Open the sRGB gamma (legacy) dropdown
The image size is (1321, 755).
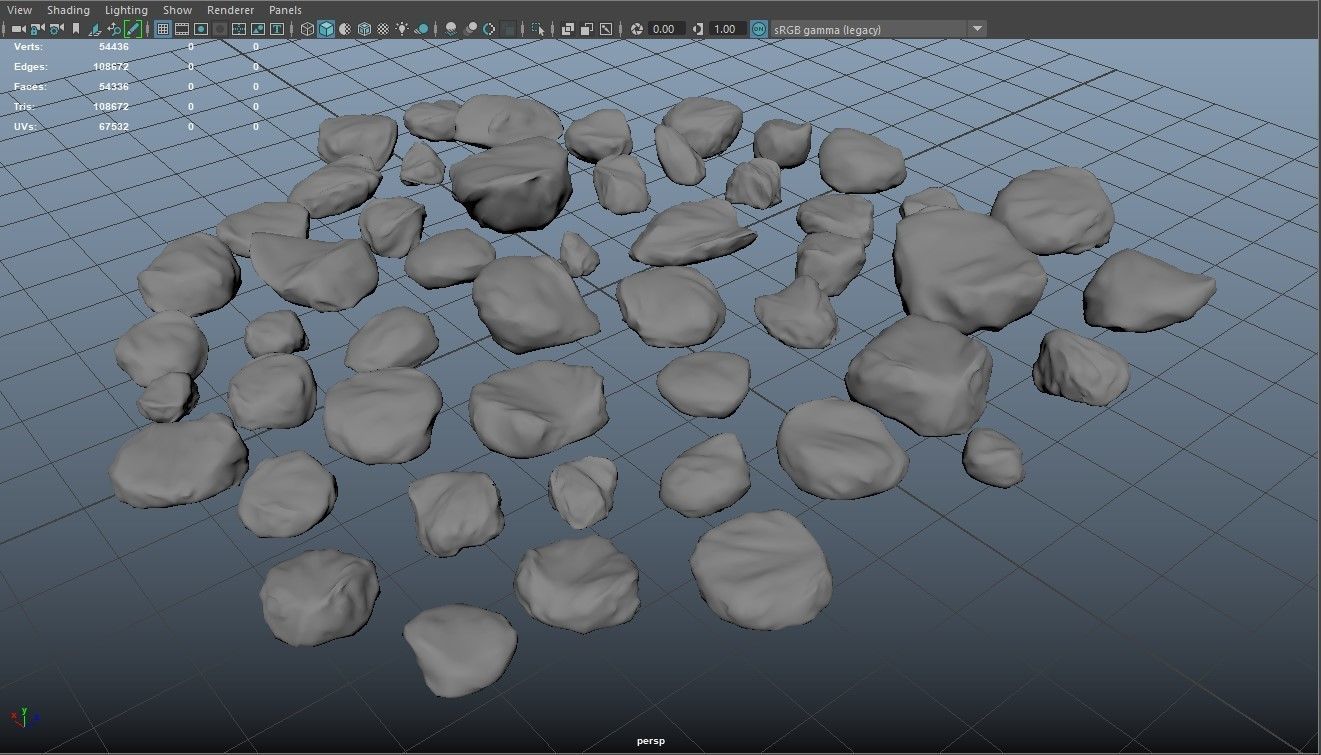click(x=878, y=29)
